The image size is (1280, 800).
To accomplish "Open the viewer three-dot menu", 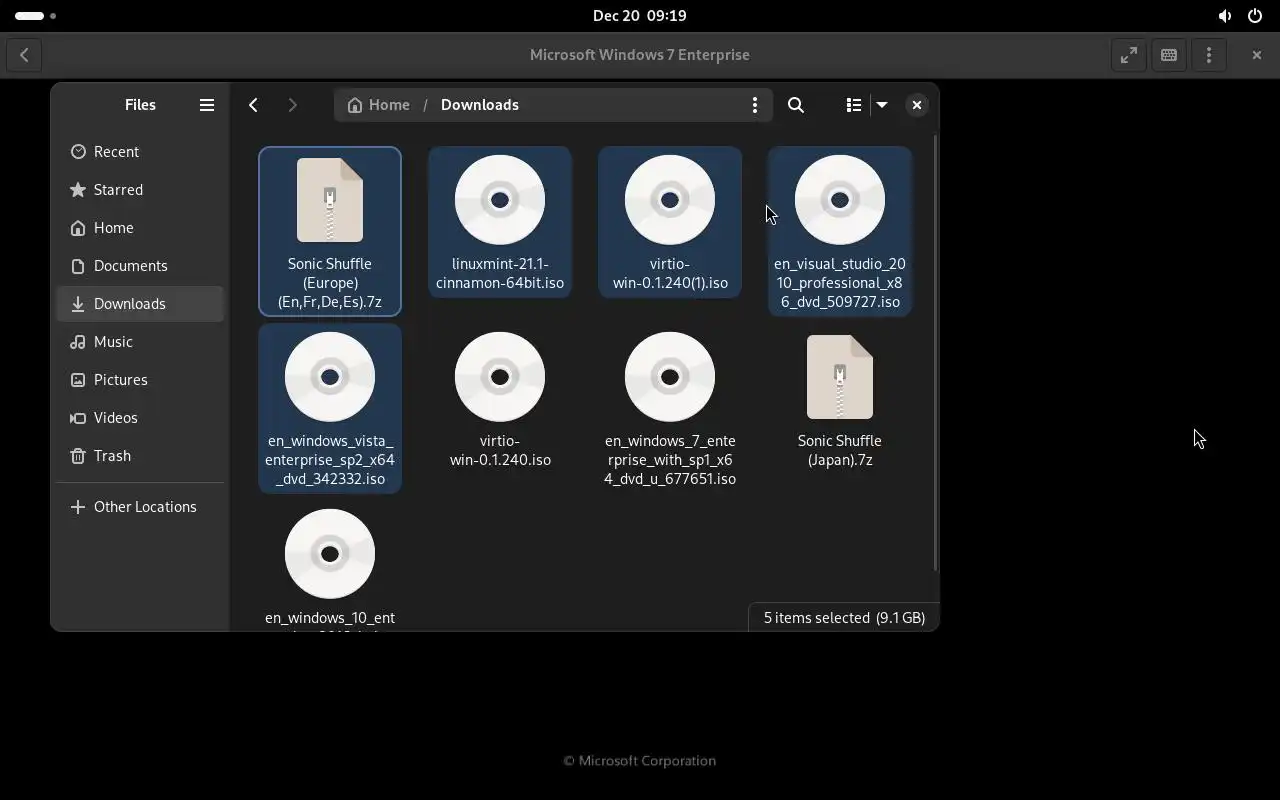I will 1209,55.
